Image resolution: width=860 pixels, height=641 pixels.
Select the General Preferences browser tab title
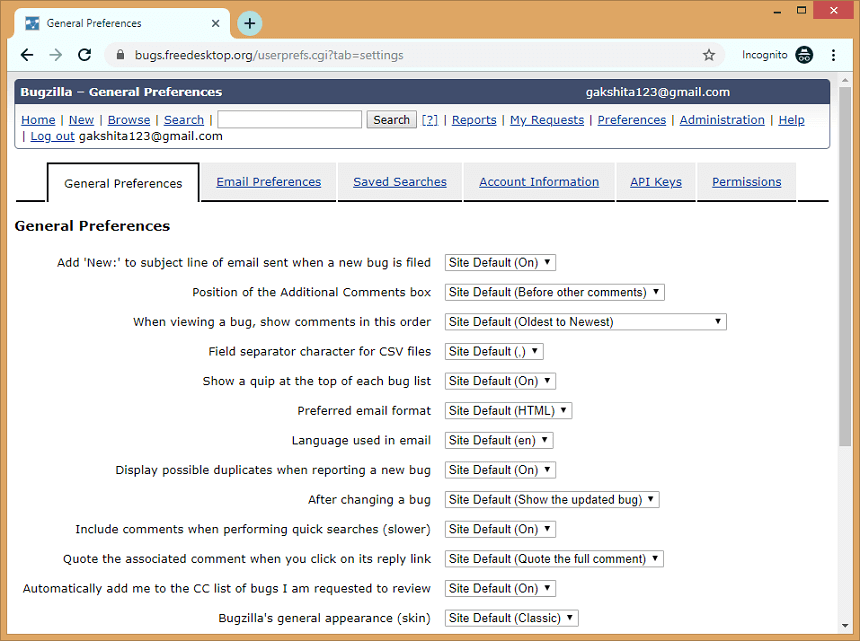point(94,24)
